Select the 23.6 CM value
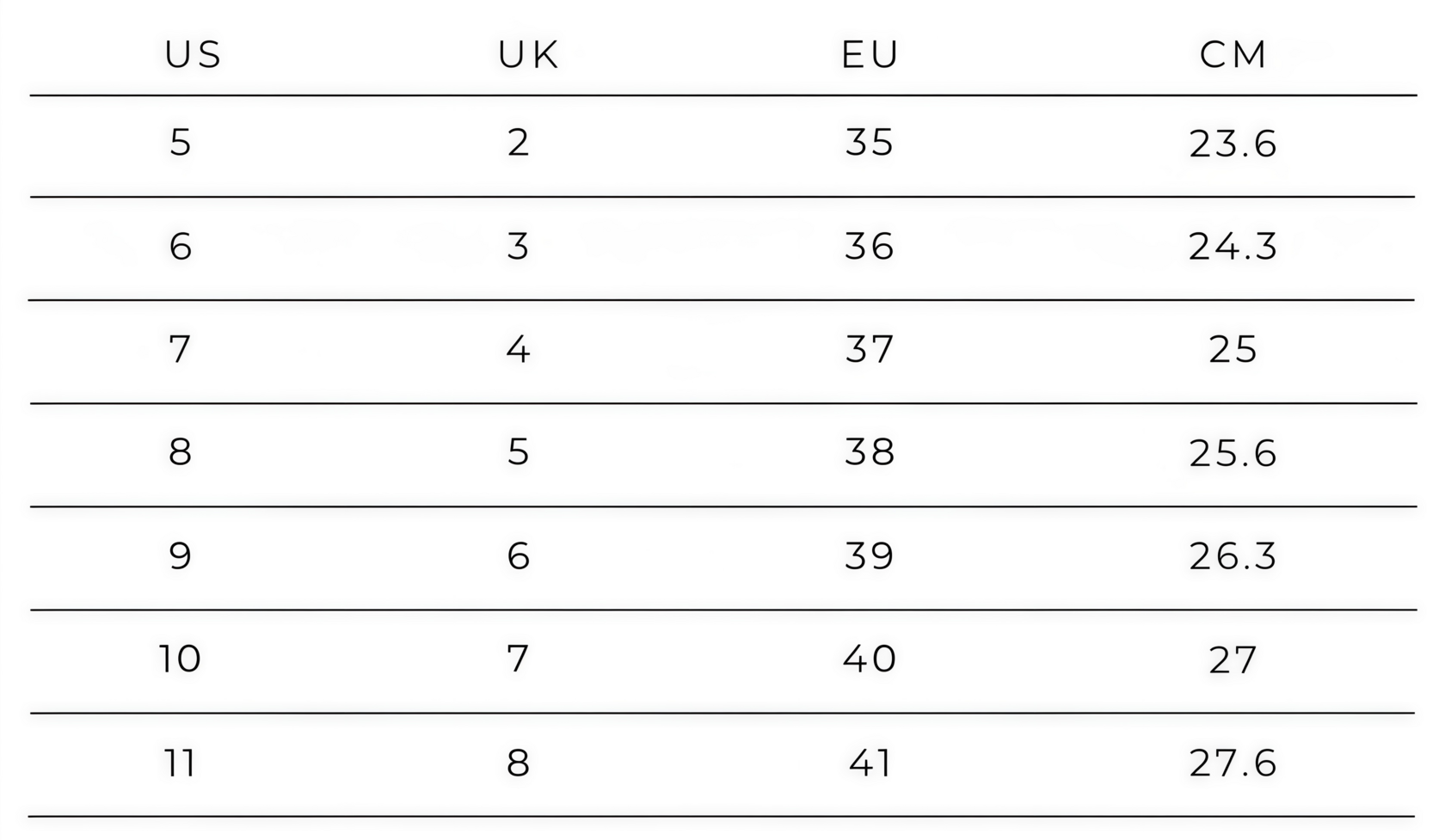1445x840 pixels. pos(1233,144)
